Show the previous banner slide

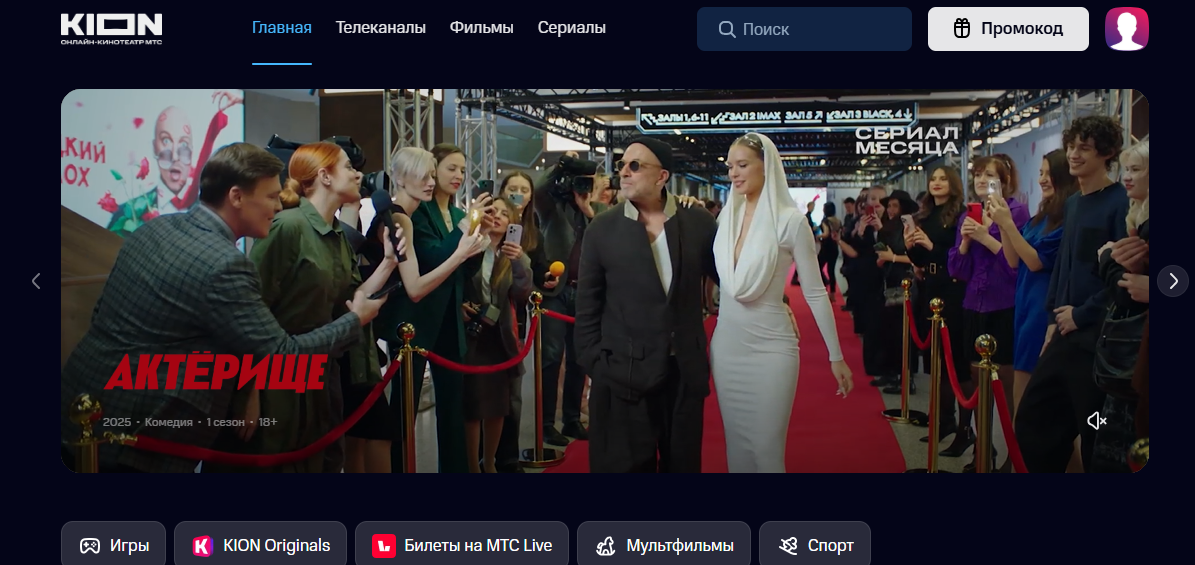point(36,281)
